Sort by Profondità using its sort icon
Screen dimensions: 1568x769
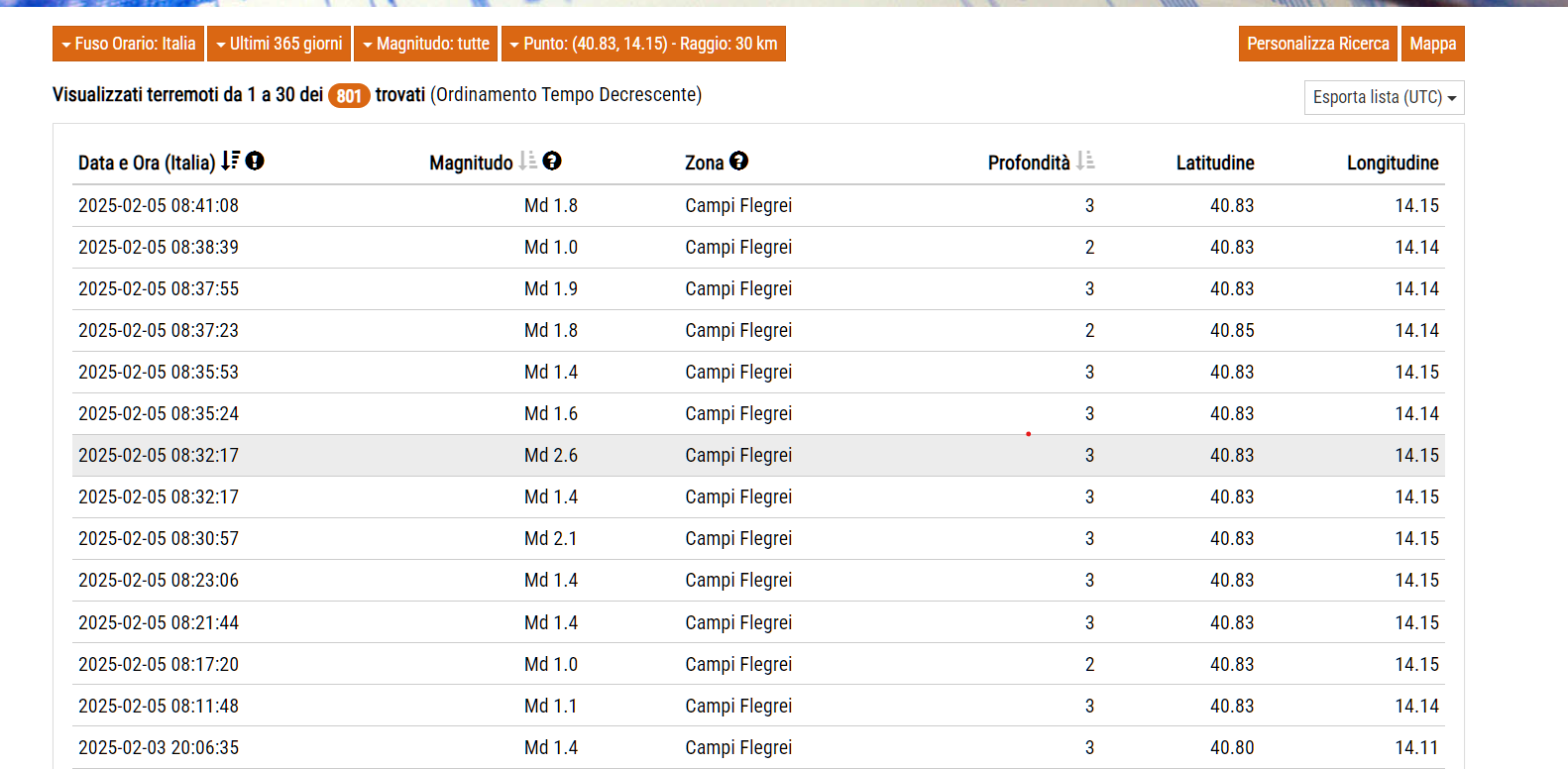pos(1085,161)
